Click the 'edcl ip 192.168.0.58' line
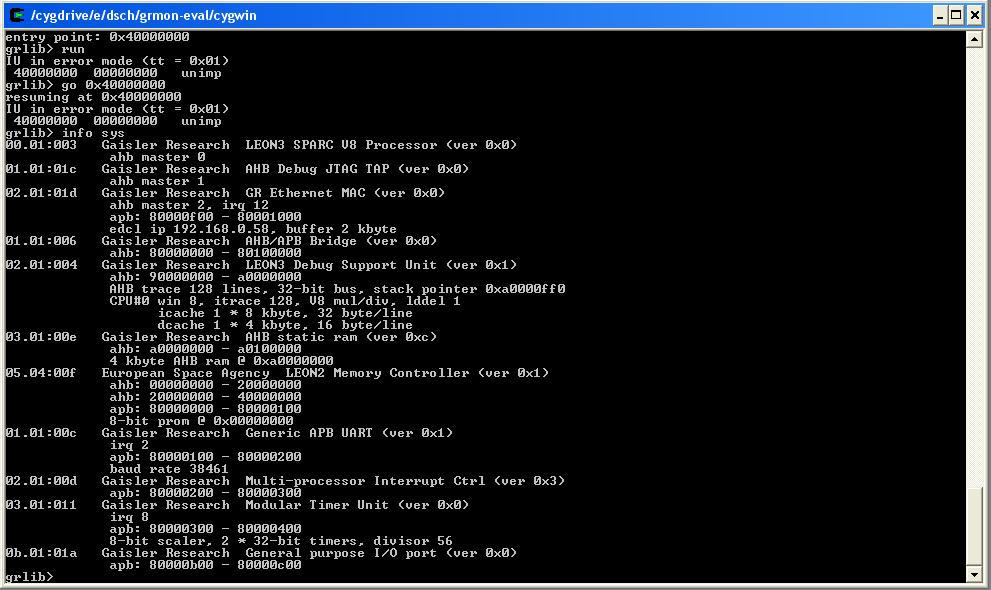991x590 pixels. pyautogui.click(x=253, y=229)
